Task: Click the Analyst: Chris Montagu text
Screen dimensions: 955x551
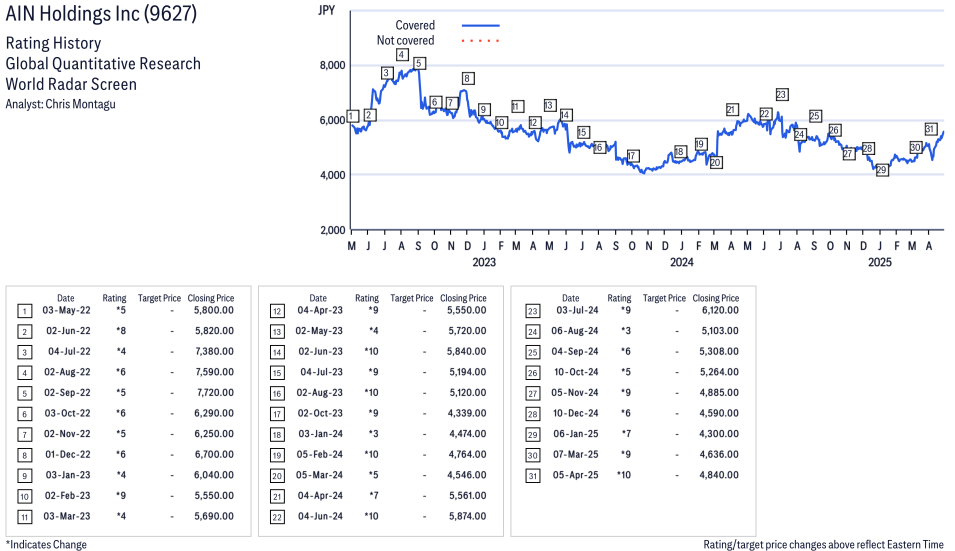Action: pyautogui.click(x=60, y=104)
